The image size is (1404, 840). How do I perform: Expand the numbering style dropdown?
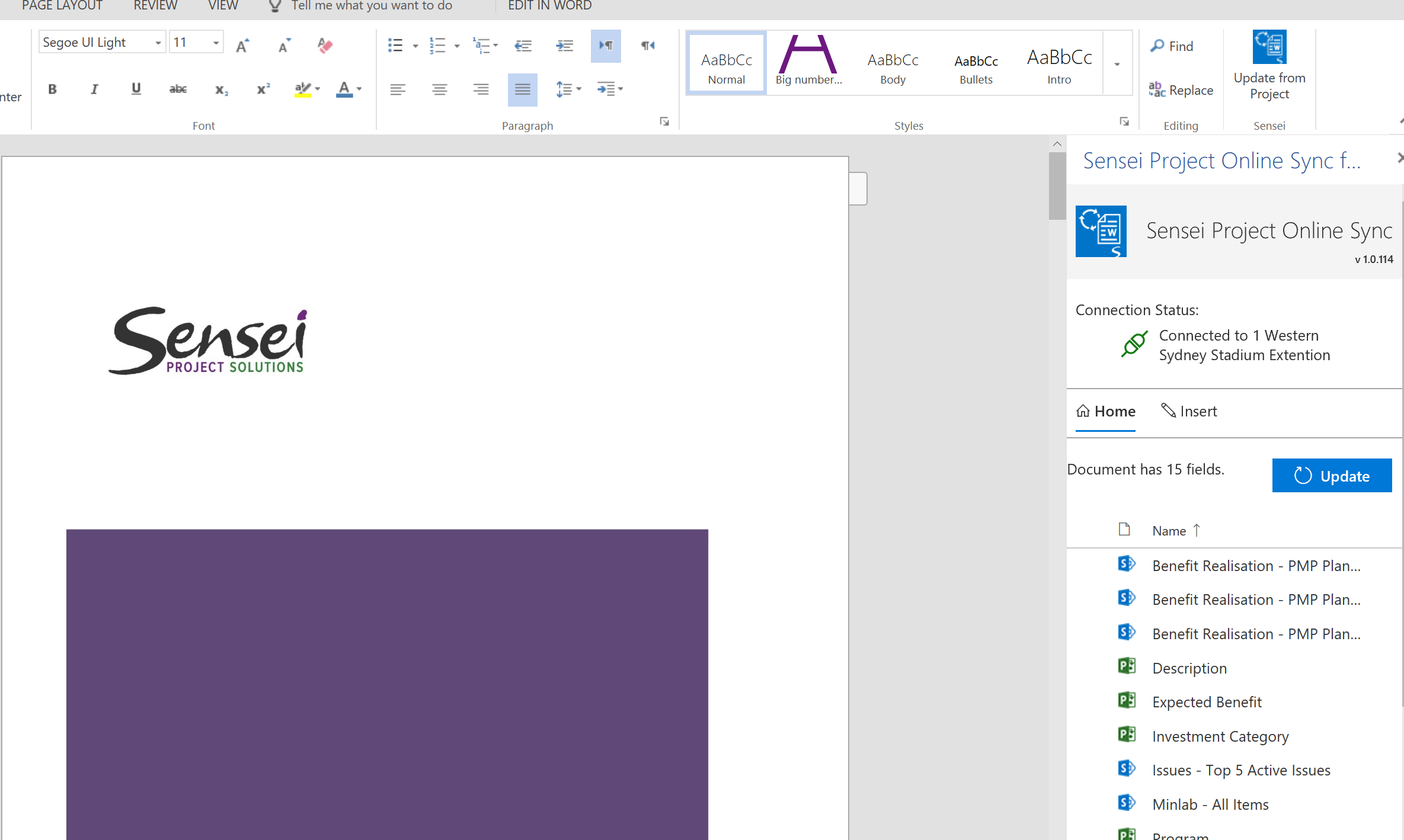point(457,46)
